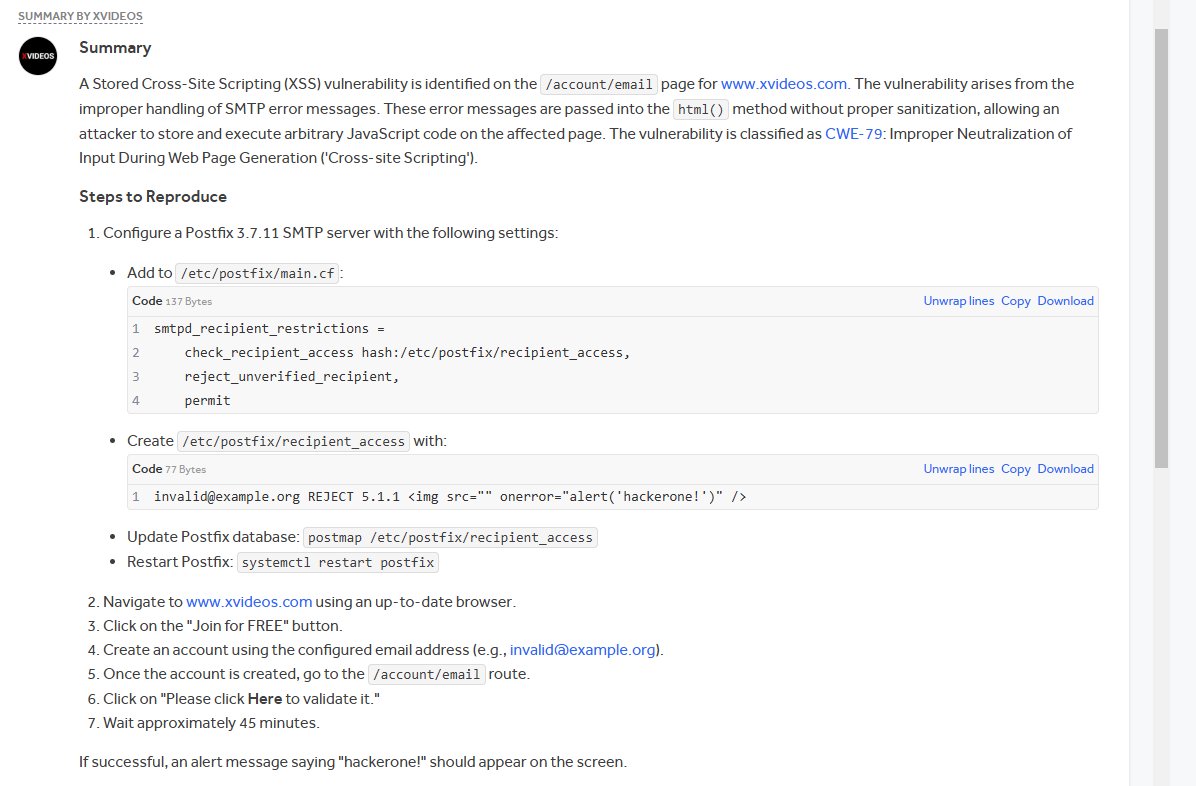The image size is (1196, 786).
Task: Download the 137 Bytes code block
Action: coord(1065,301)
